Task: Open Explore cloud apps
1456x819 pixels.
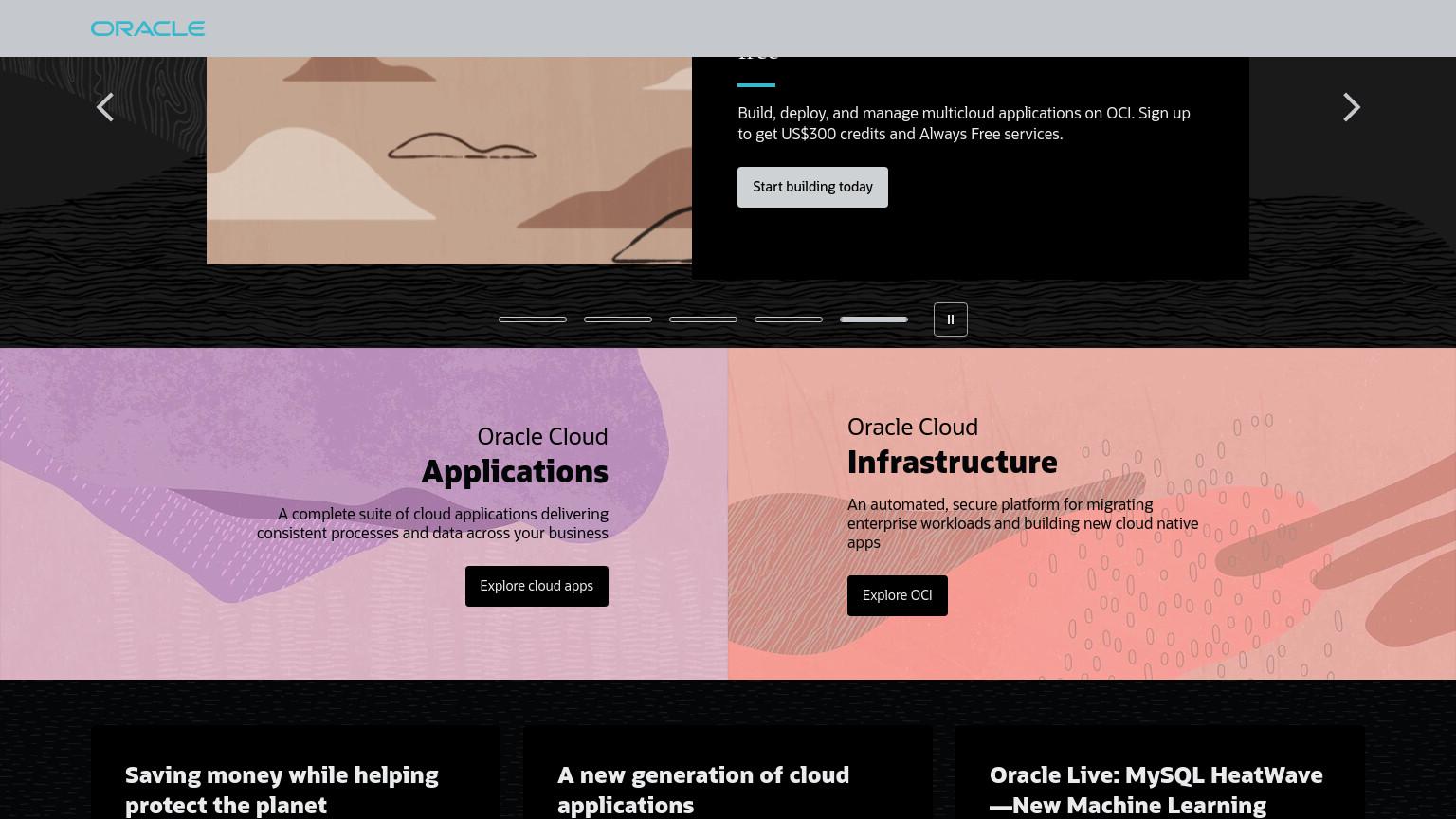Action: 537,586
